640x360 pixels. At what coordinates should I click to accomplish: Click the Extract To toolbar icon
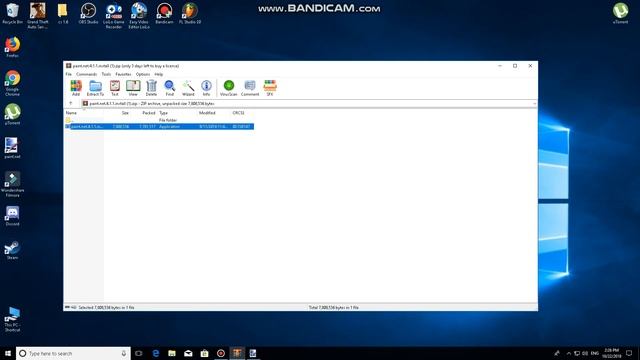96,88
